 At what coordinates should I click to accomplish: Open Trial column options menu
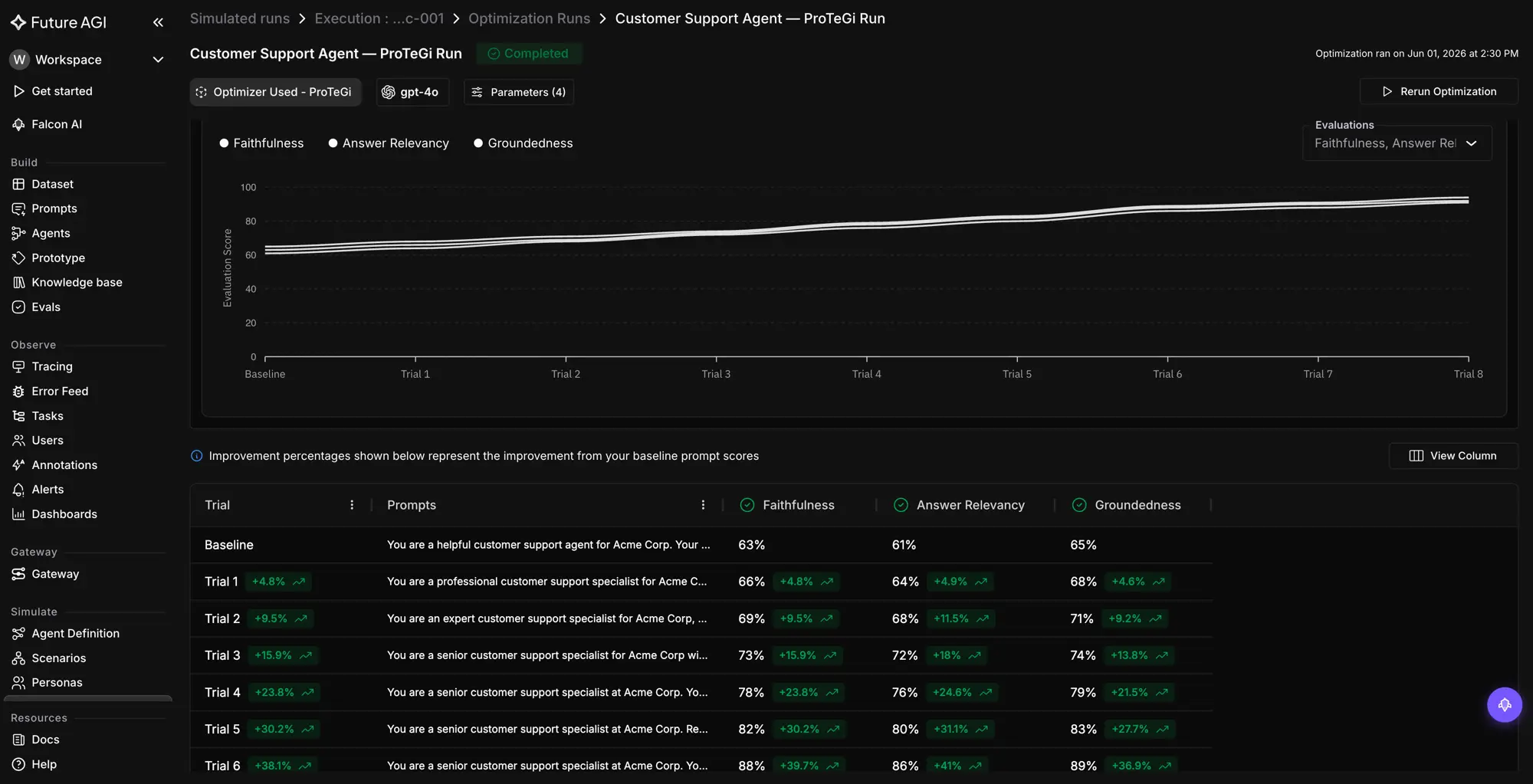352,505
